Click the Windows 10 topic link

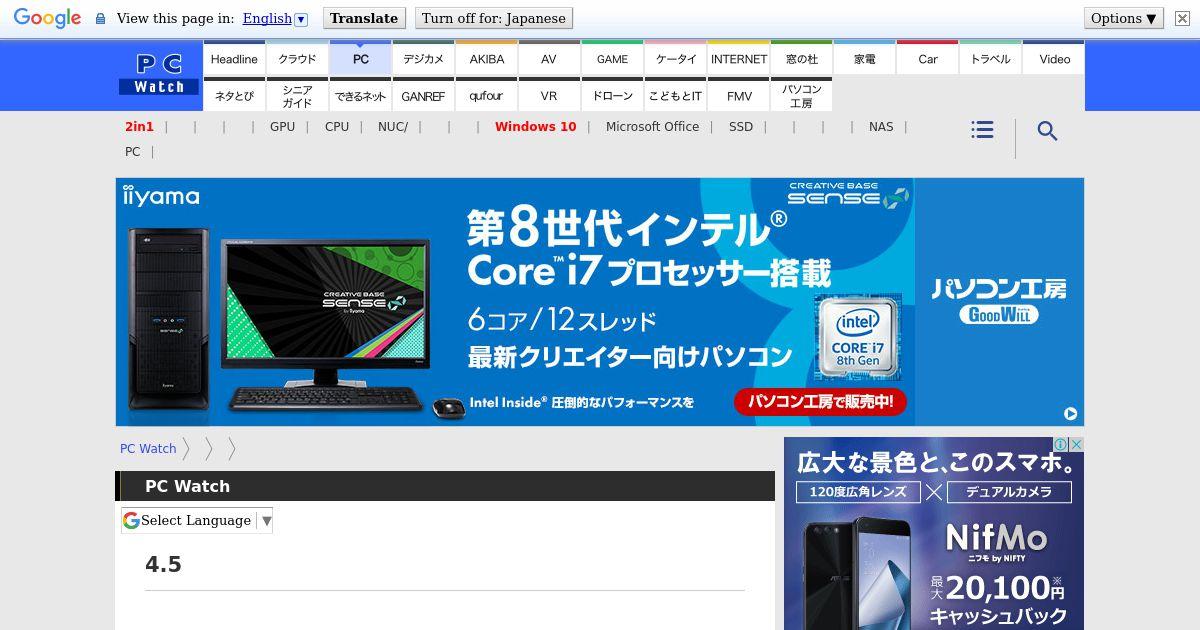pos(535,126)
